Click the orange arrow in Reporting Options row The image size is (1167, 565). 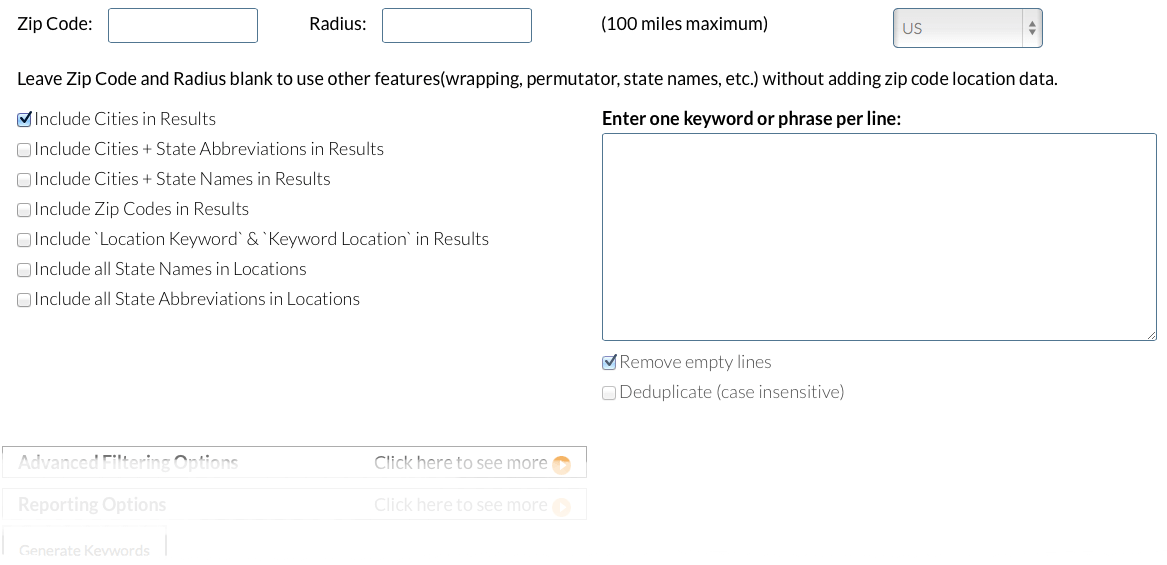click(x=561, y=507)
